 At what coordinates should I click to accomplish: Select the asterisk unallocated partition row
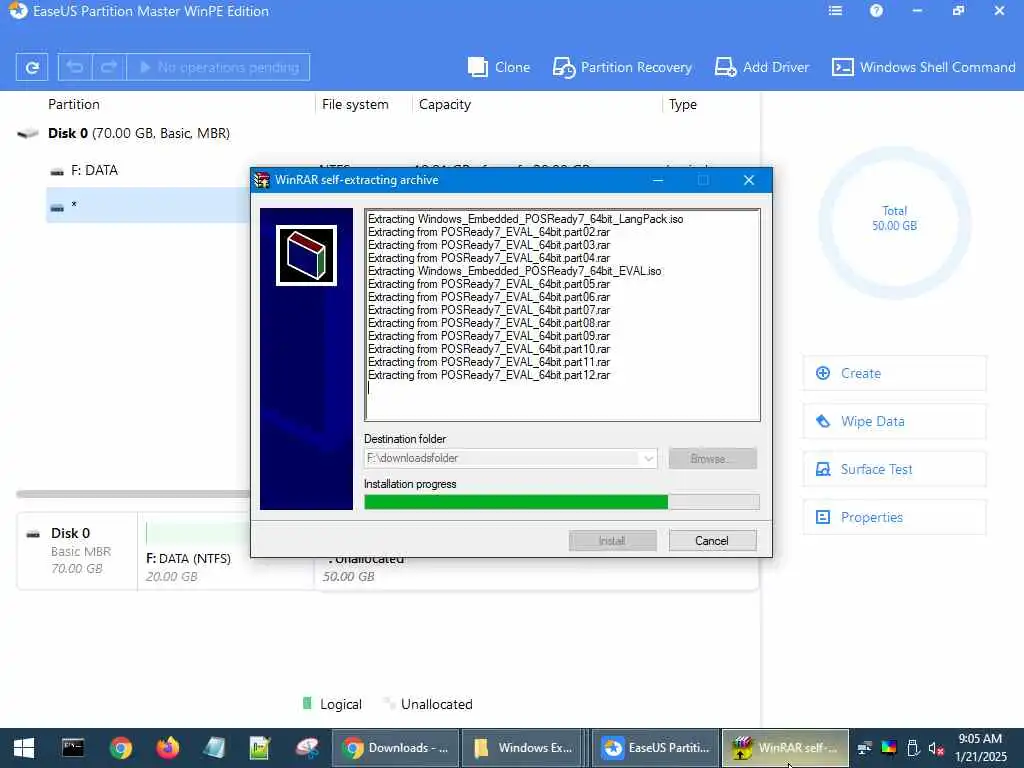click(x=148, y=205)
